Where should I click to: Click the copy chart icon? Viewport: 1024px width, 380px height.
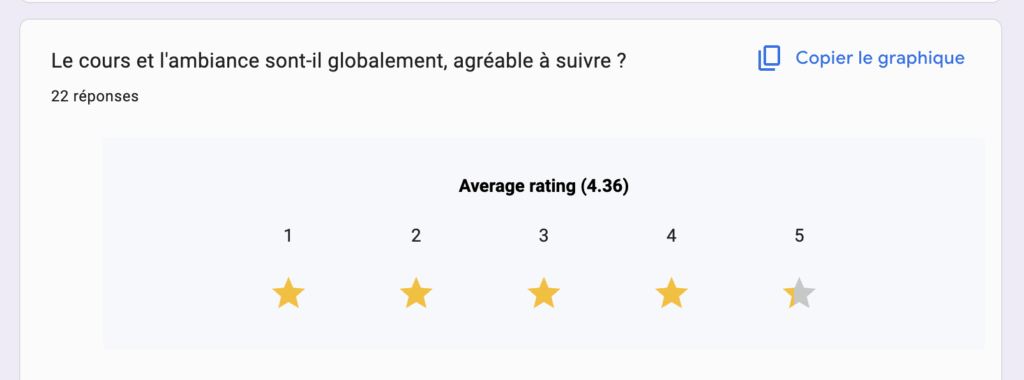[769, 58]
